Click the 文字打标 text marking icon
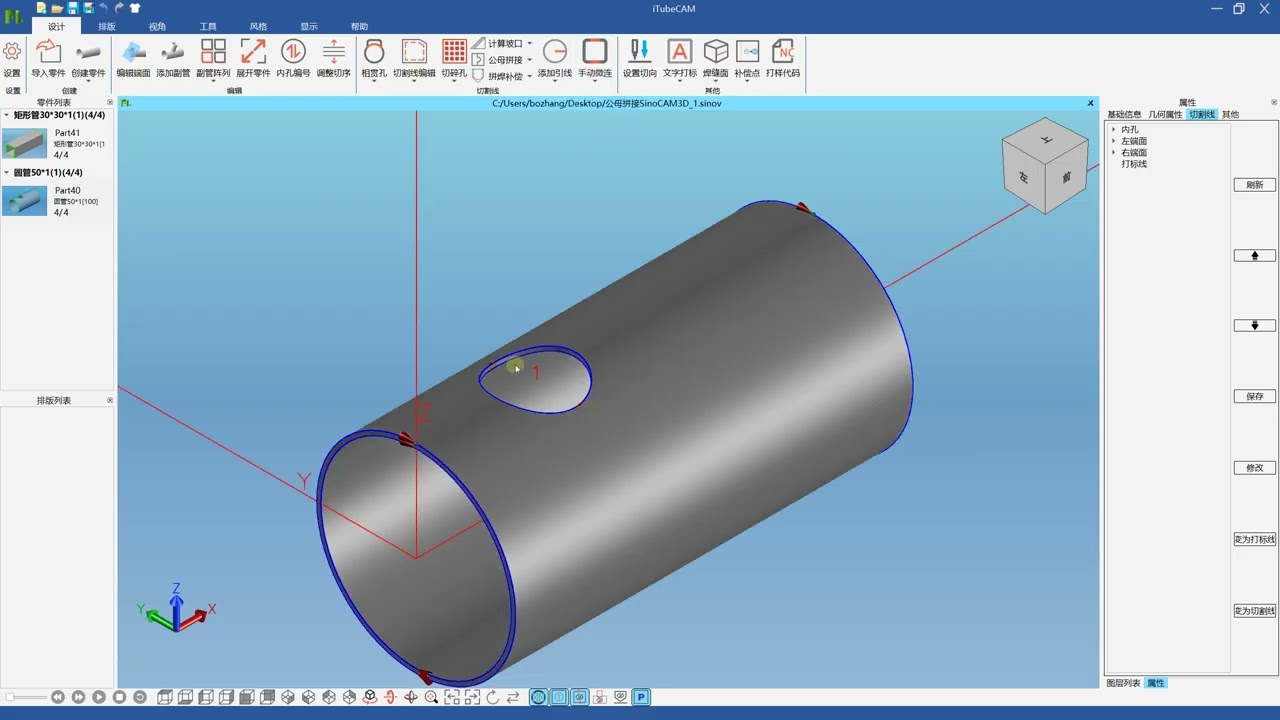 pyautogui.click(x=680, y=58)
